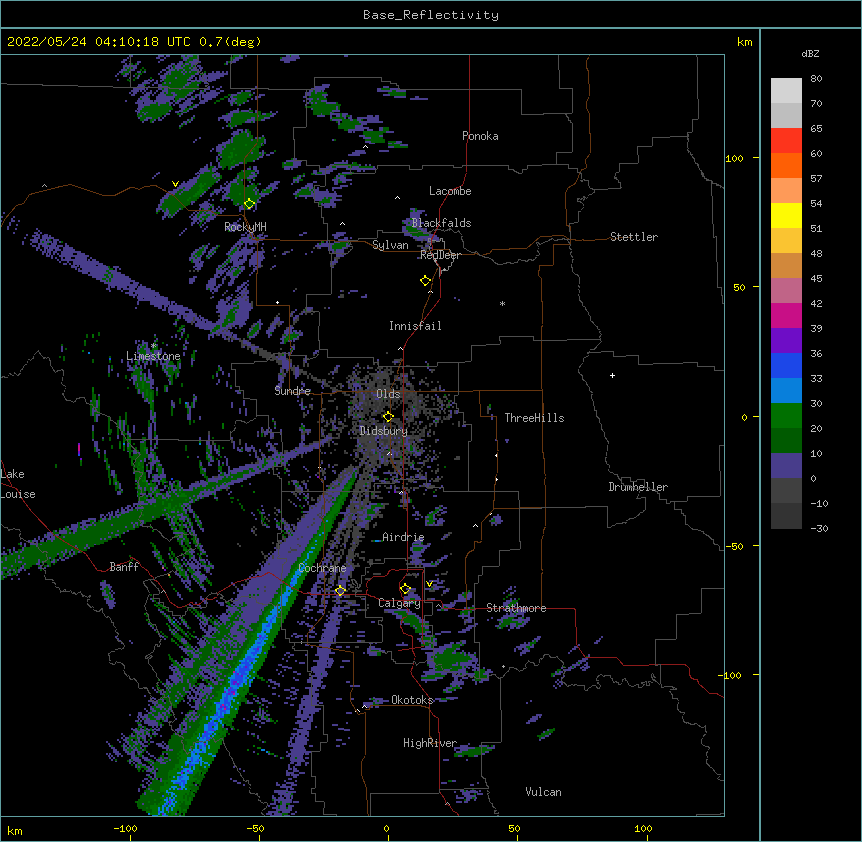The width and height of the screenshot is (862, 842).
Task: Click white plus marker east of map
Action: pos(612,375)
